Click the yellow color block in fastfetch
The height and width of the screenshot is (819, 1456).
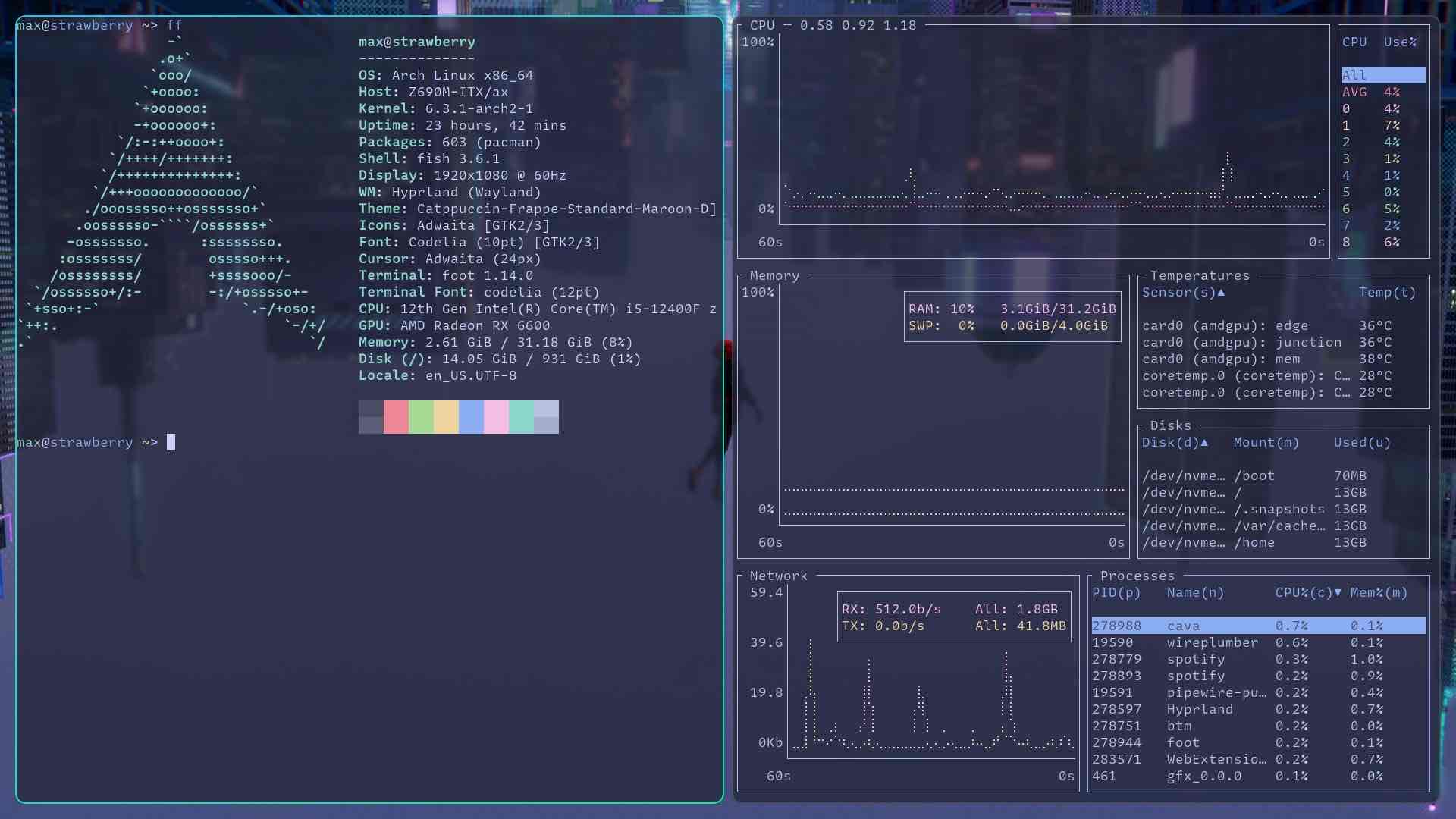point(446,417)
